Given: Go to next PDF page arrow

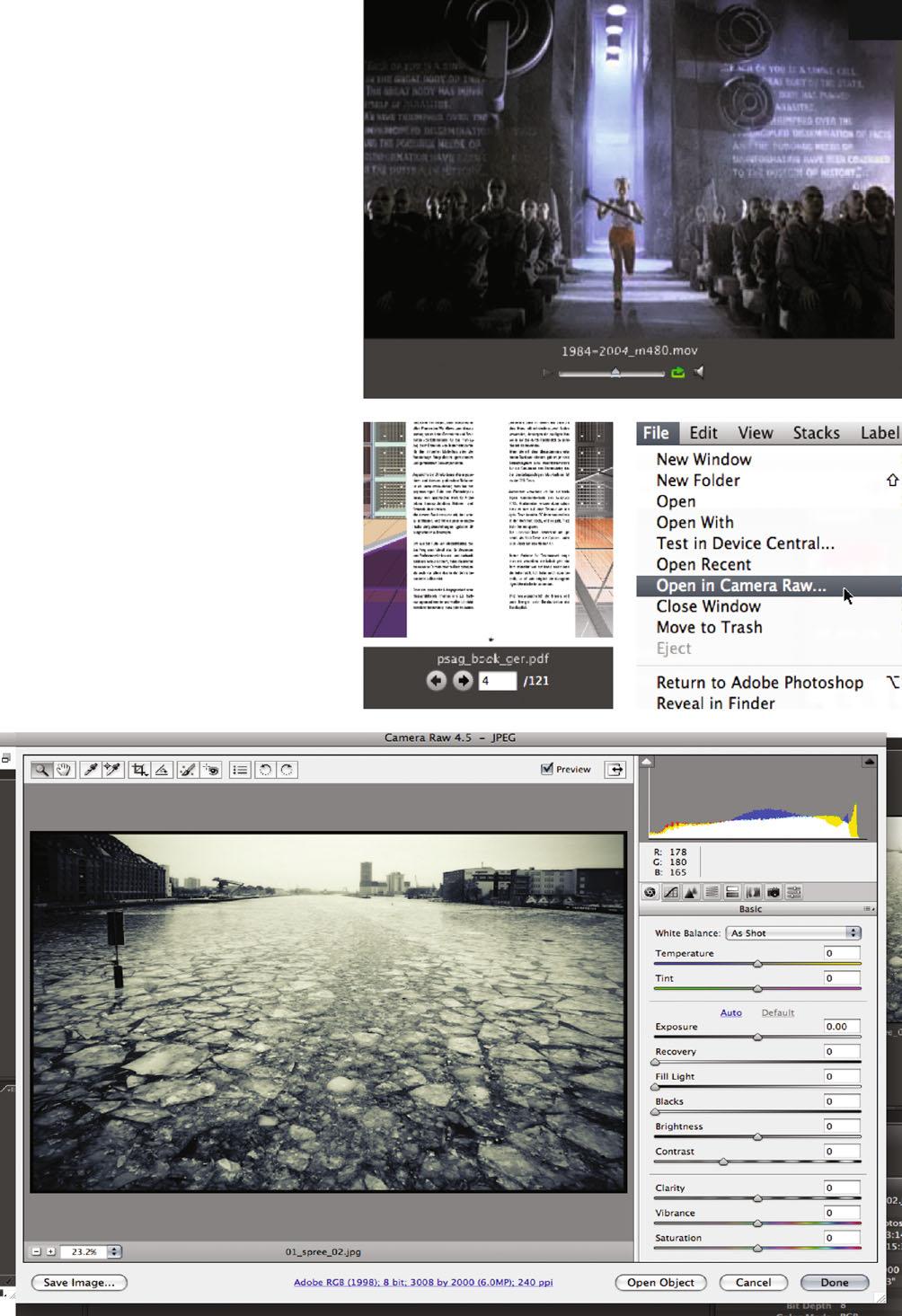Looking at the screenshot, I should (463, 681).
